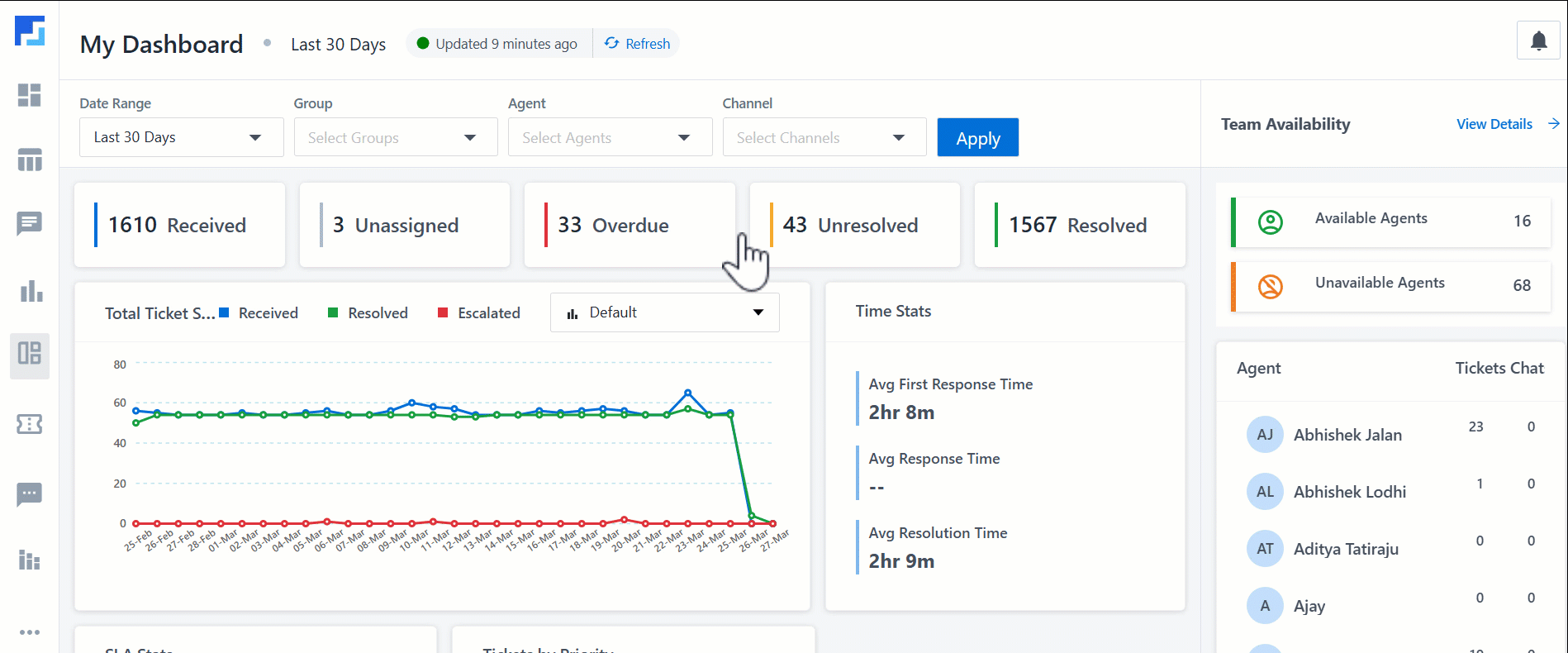Open the dashboard grid icon in sidebar

tap(30, 95)
